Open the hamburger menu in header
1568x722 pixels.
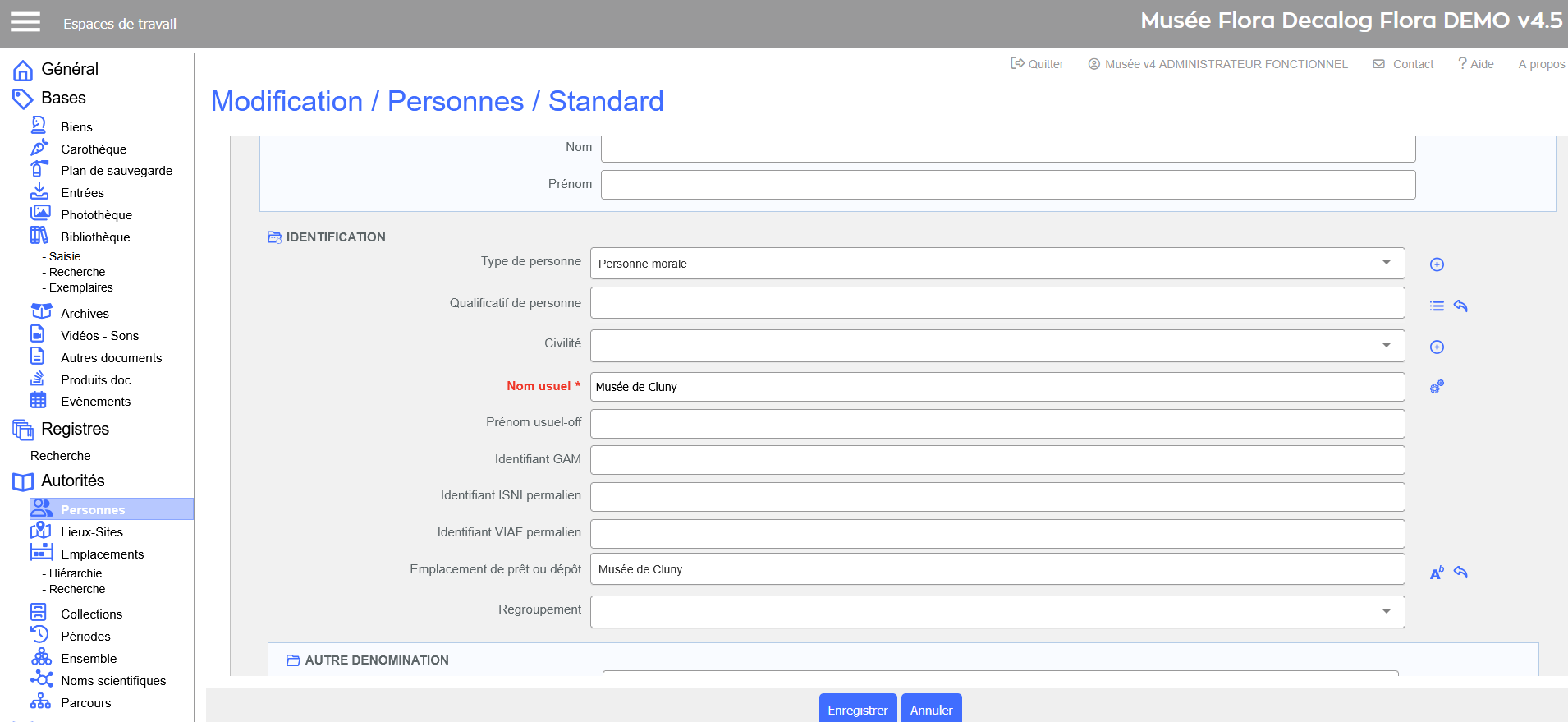pos(25,22)
